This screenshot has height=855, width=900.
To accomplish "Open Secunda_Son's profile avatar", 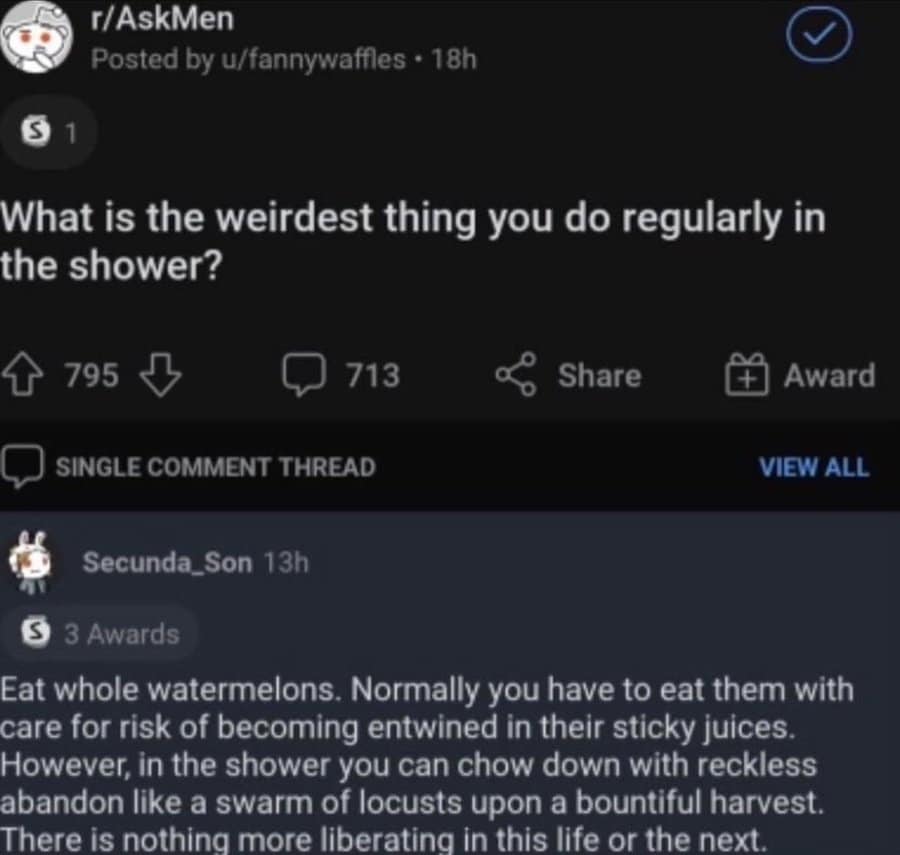I will (x=33, y=562).
